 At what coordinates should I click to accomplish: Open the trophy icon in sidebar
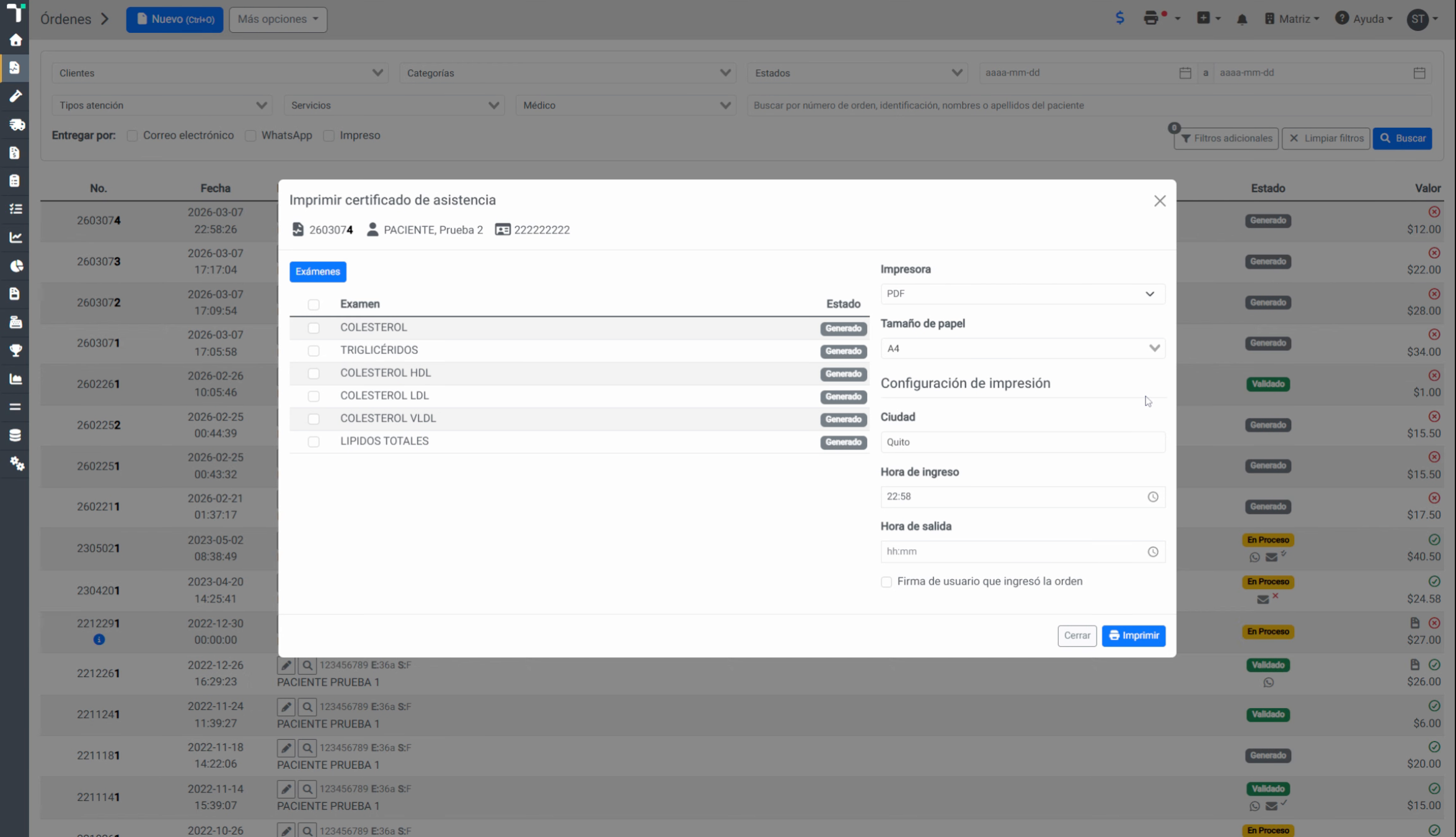(15, 350)
